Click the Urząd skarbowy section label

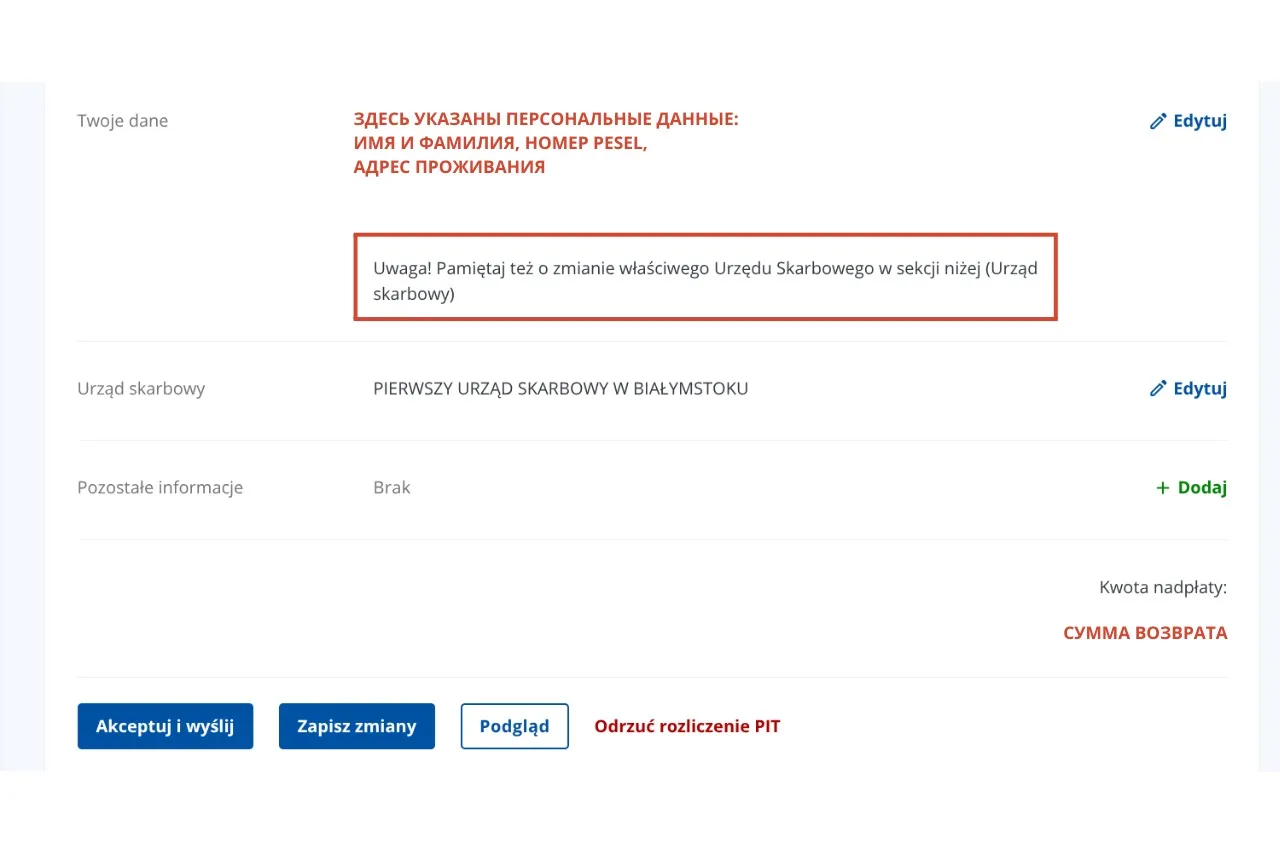(141, 388)
